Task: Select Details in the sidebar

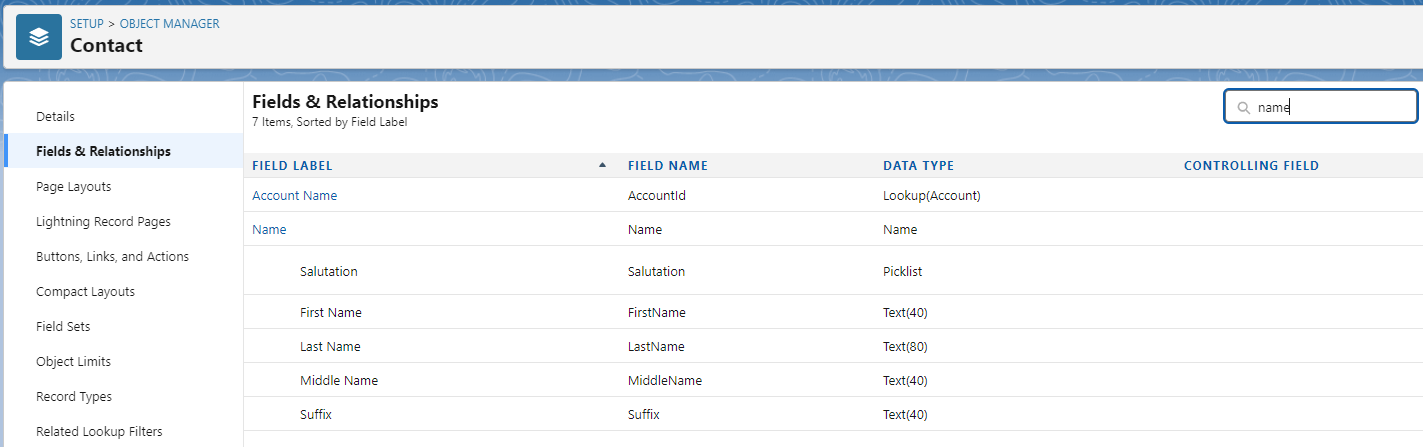Action: [x=55, y=117]
